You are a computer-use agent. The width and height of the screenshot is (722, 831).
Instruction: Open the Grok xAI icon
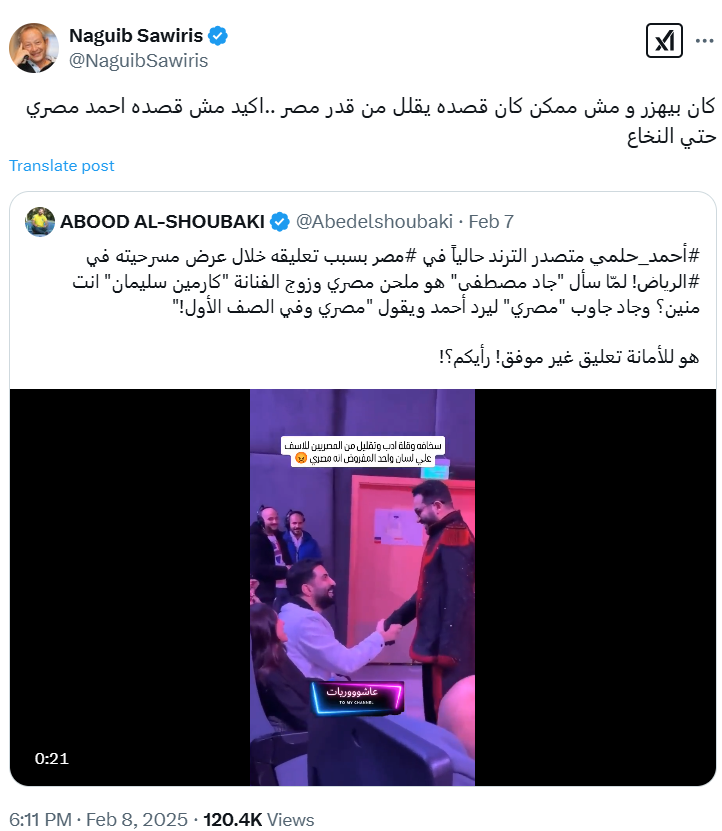pyautogui.click(x=664, y=41)
